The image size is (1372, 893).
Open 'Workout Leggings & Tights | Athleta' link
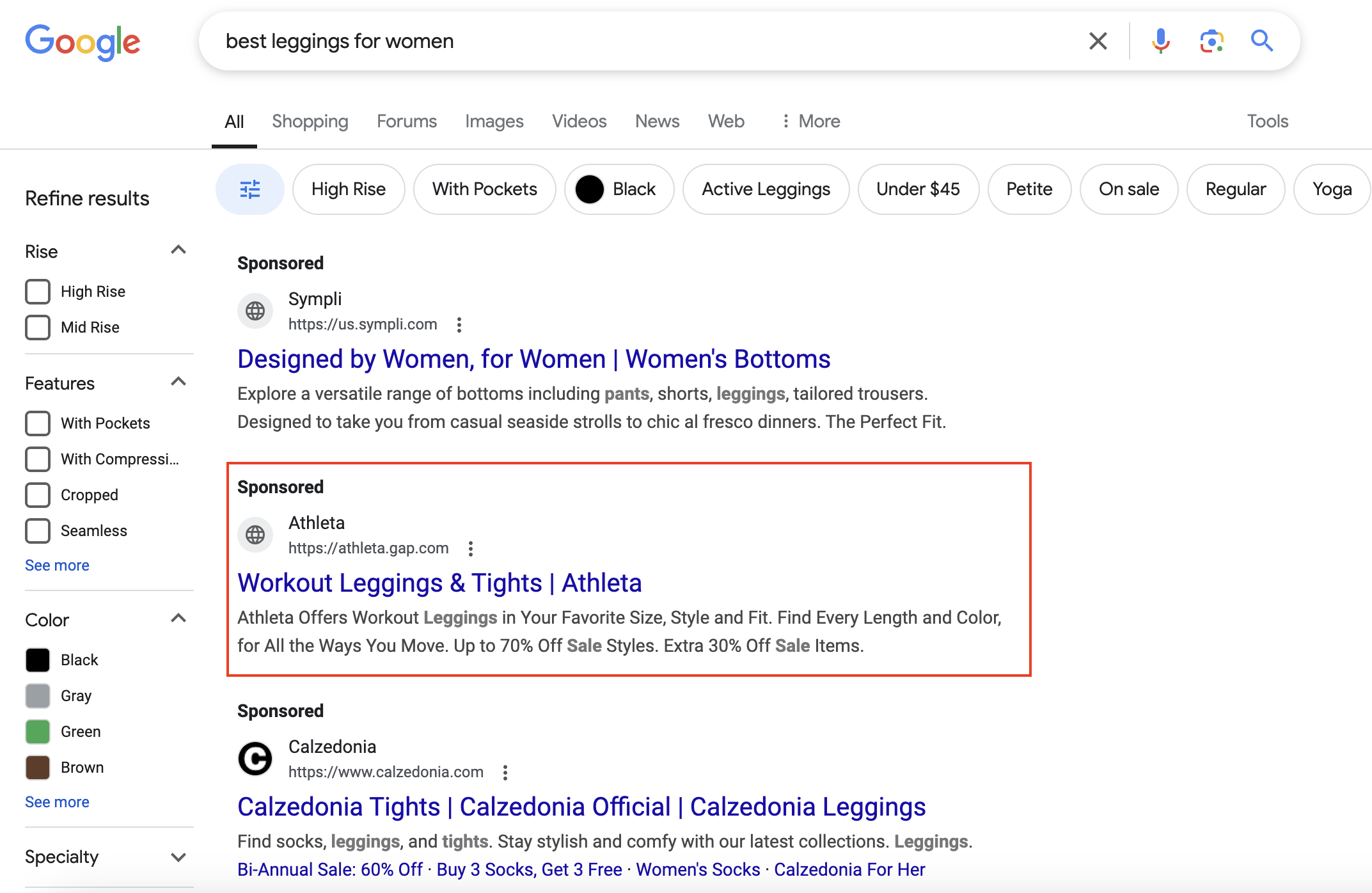coord(439,583)
